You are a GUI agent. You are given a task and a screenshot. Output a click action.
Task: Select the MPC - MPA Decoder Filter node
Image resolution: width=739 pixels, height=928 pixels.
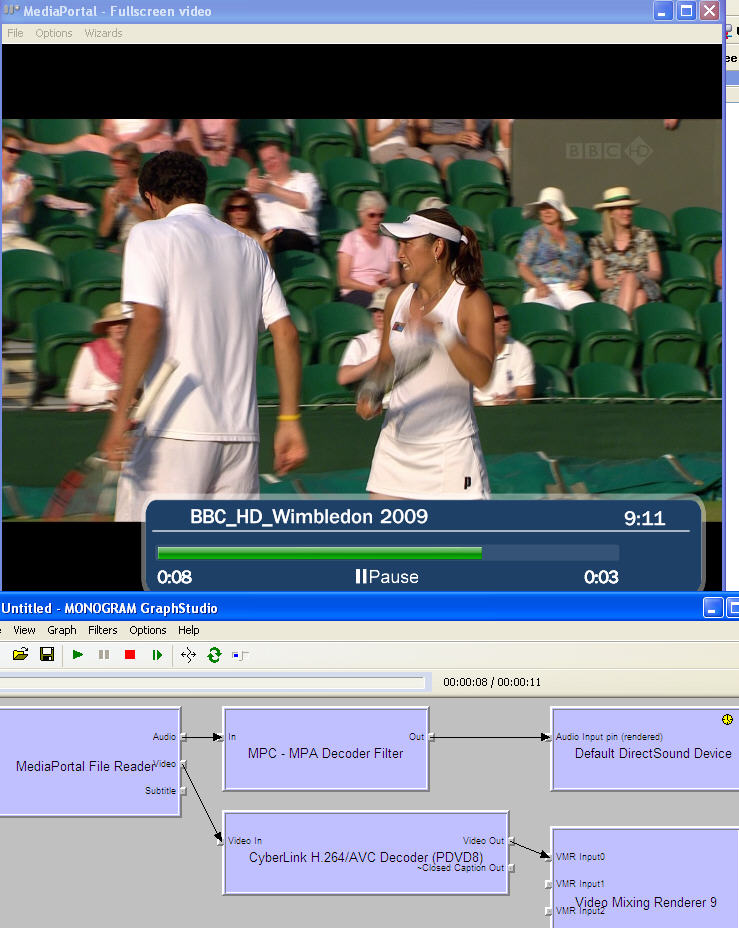(325, 753)
